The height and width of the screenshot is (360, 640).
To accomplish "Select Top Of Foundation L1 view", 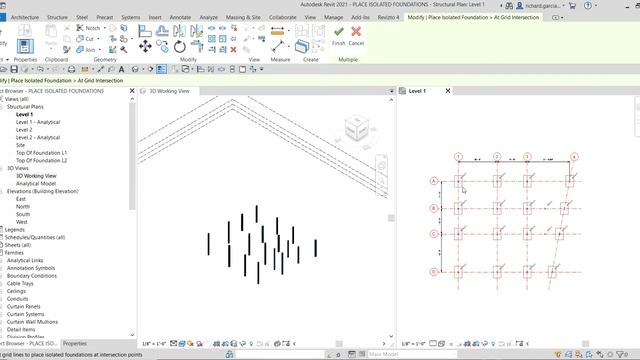I will [41, 153].
